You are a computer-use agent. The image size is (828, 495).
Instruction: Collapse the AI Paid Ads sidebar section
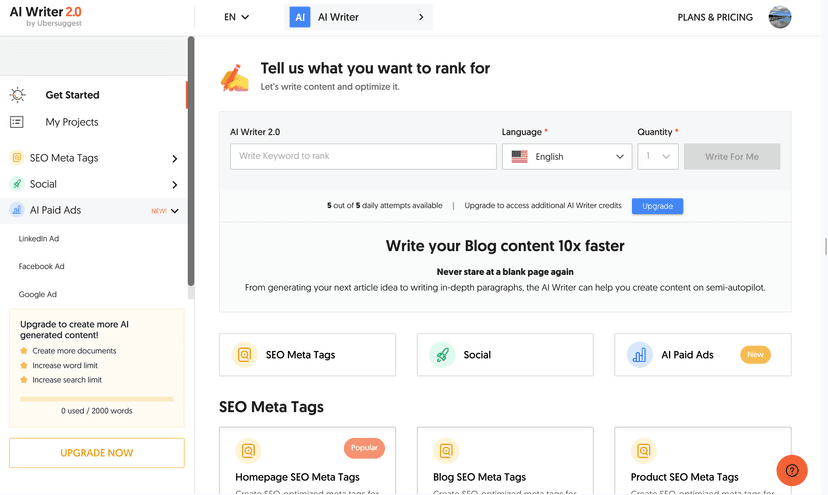coord(175,211)
